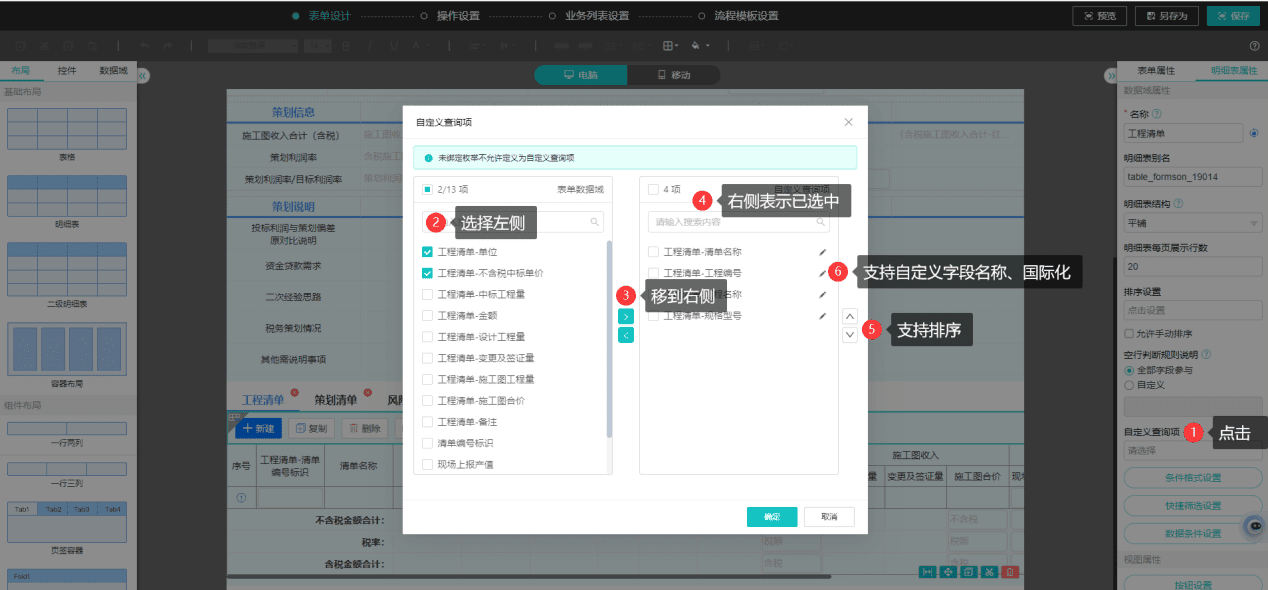Check 工程清单-设计工程量 checkbox
This screenshot has height=590, width=1268.
click(427, 337)
